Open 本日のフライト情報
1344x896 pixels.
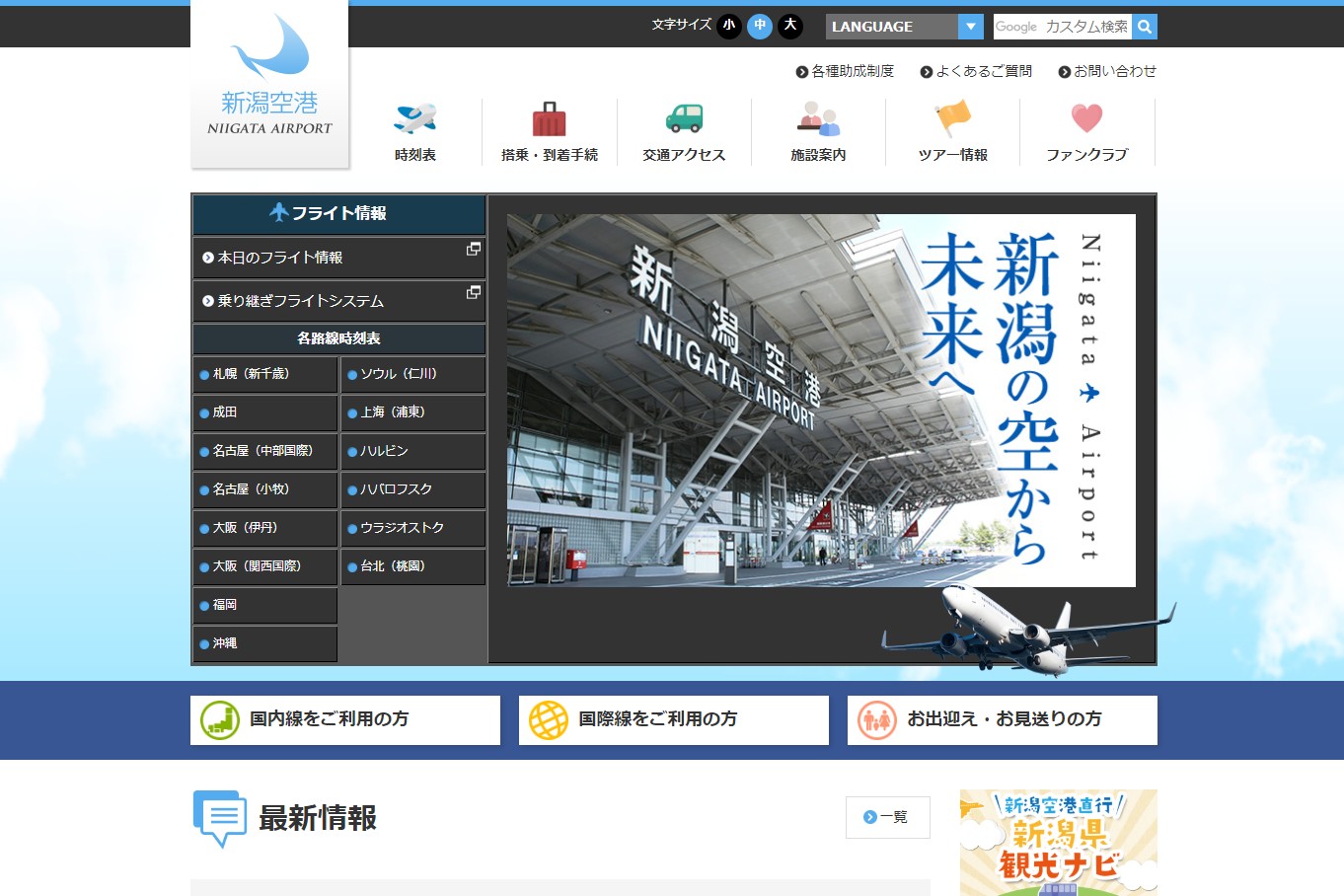(x=338, y=258)
